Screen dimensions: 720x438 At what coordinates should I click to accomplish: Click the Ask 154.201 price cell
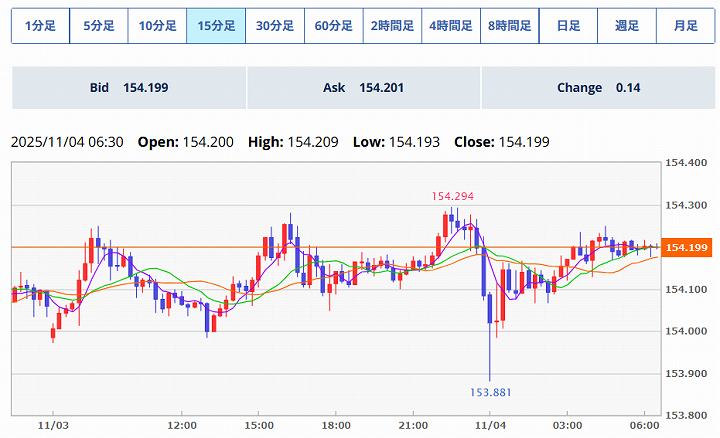point(363,88)
